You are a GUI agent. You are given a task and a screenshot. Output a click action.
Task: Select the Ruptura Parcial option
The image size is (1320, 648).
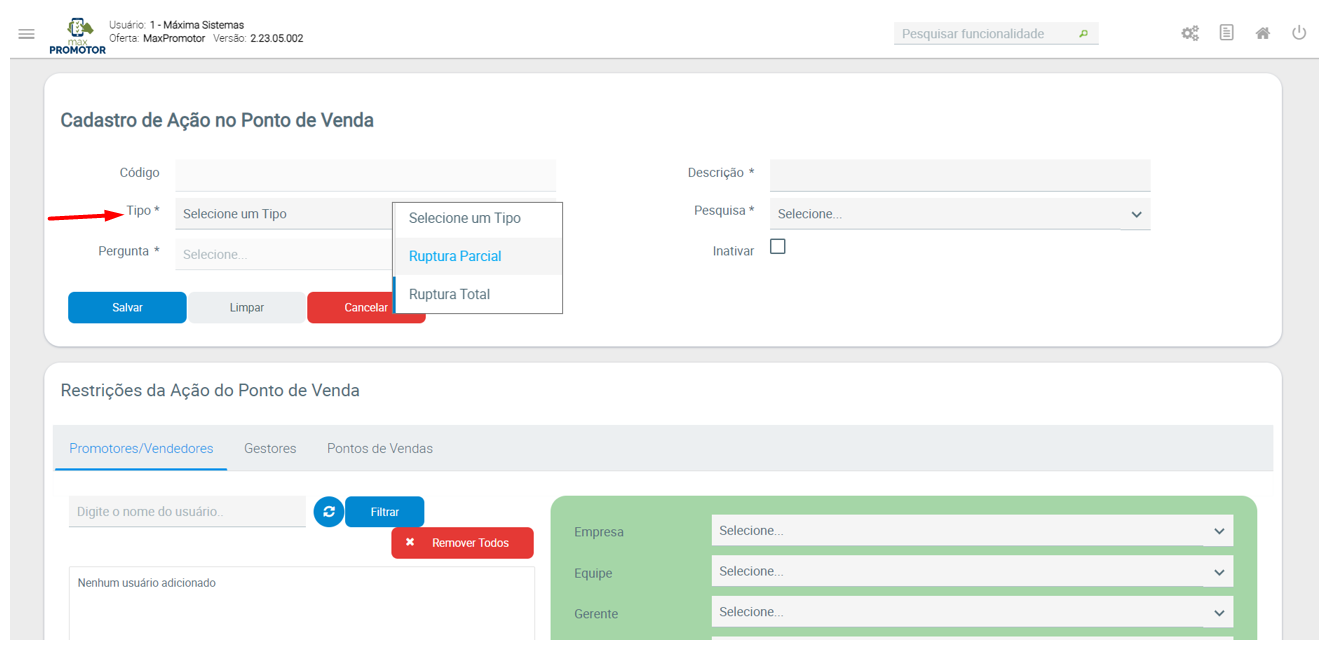(478, 256)
